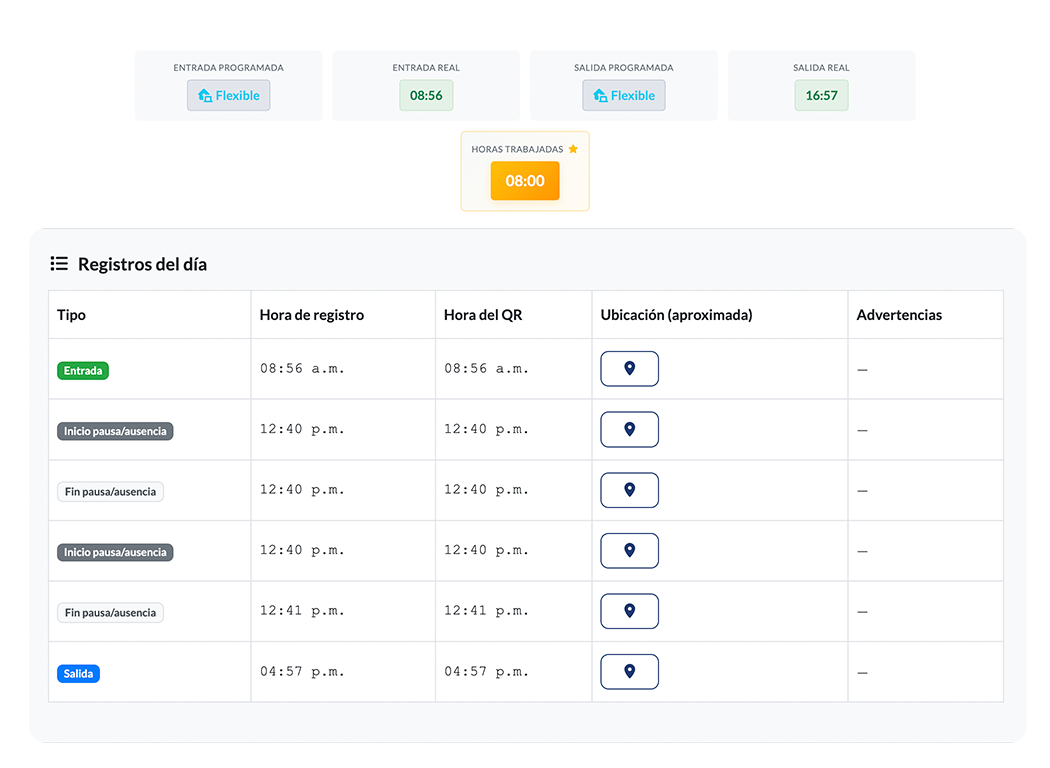Open location pin for the Salida record

point(629,672)
